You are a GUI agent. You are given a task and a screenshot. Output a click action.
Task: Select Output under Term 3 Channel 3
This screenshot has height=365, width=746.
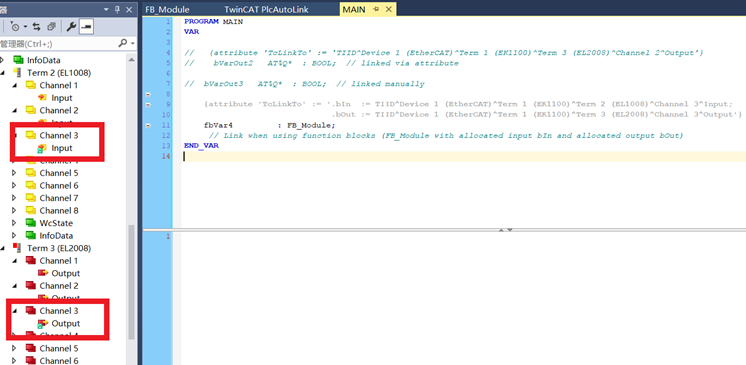66,324
